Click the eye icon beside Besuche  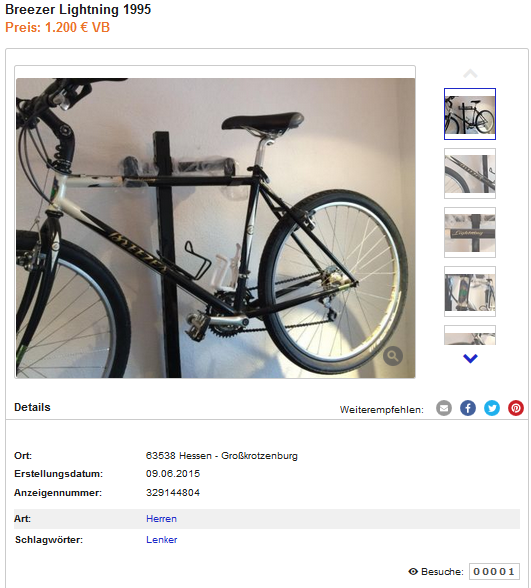click(413, 572)
